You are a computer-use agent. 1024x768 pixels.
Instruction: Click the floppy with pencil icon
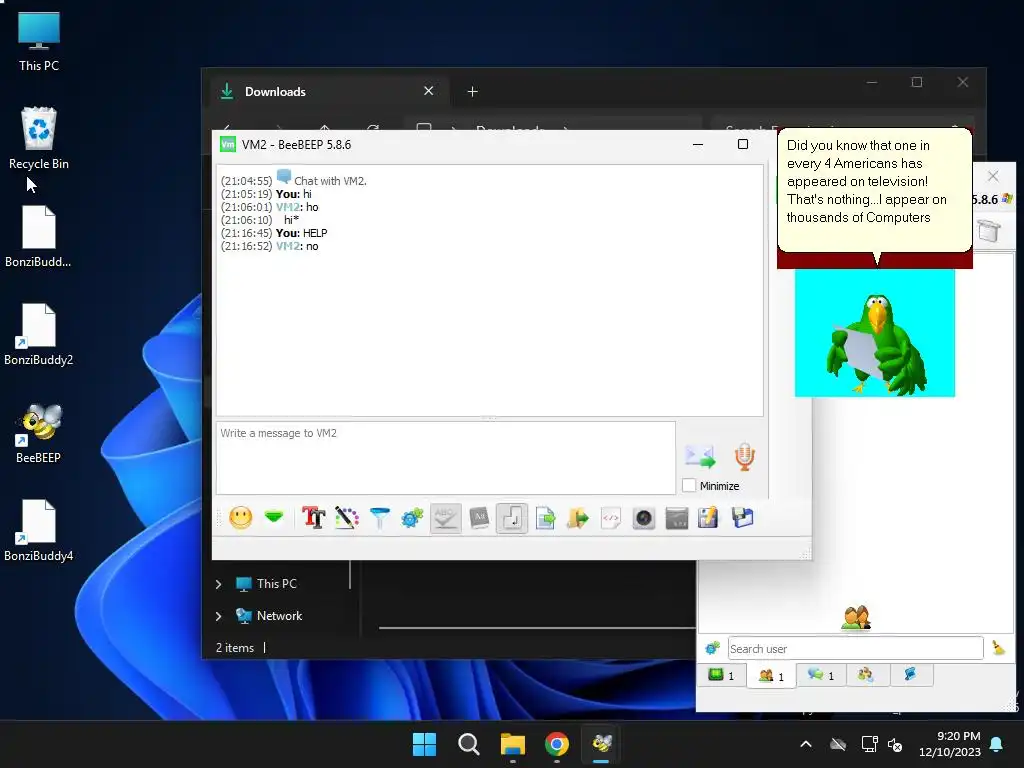tap(709, 518)
